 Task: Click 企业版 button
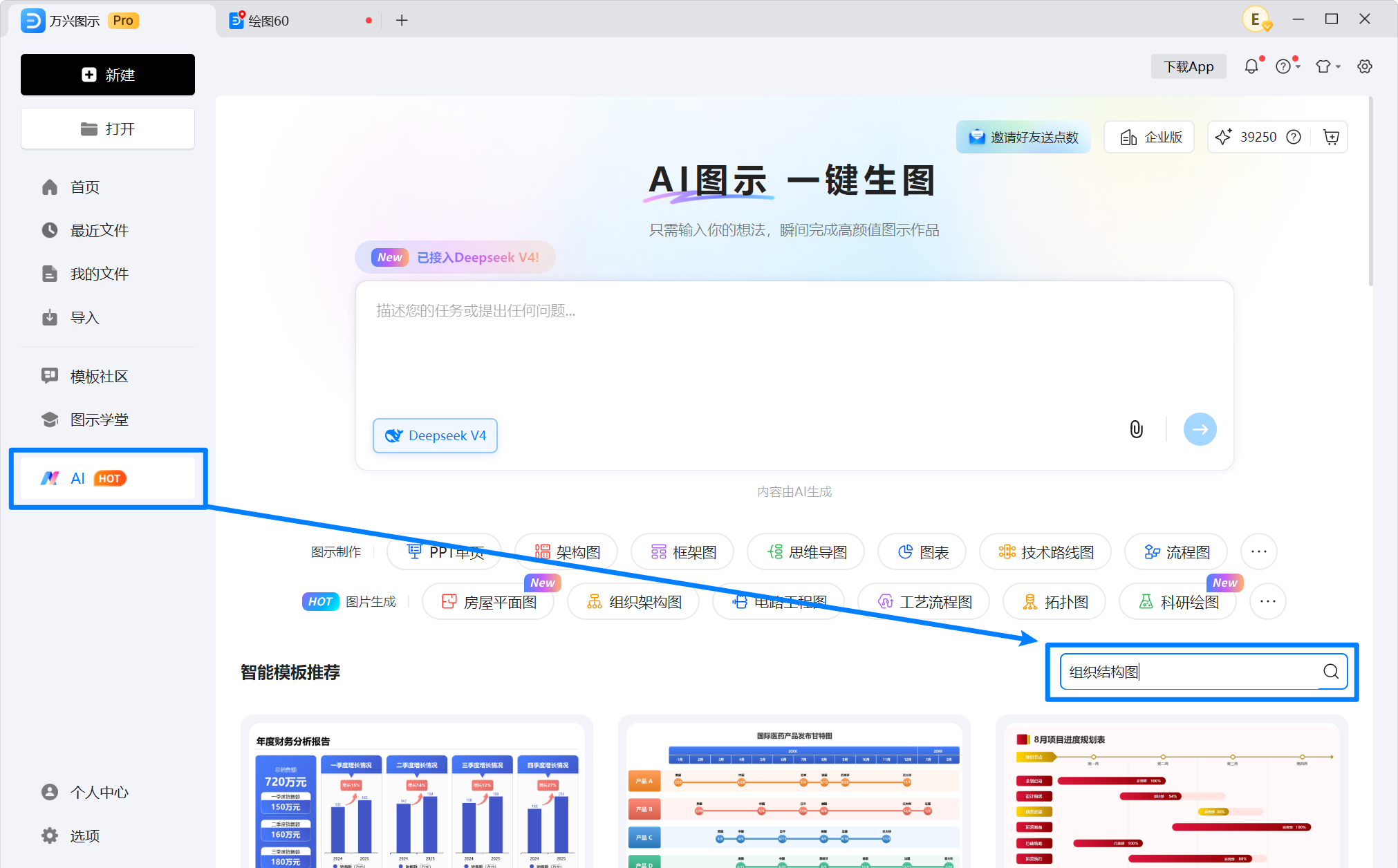click(1150, 137)
